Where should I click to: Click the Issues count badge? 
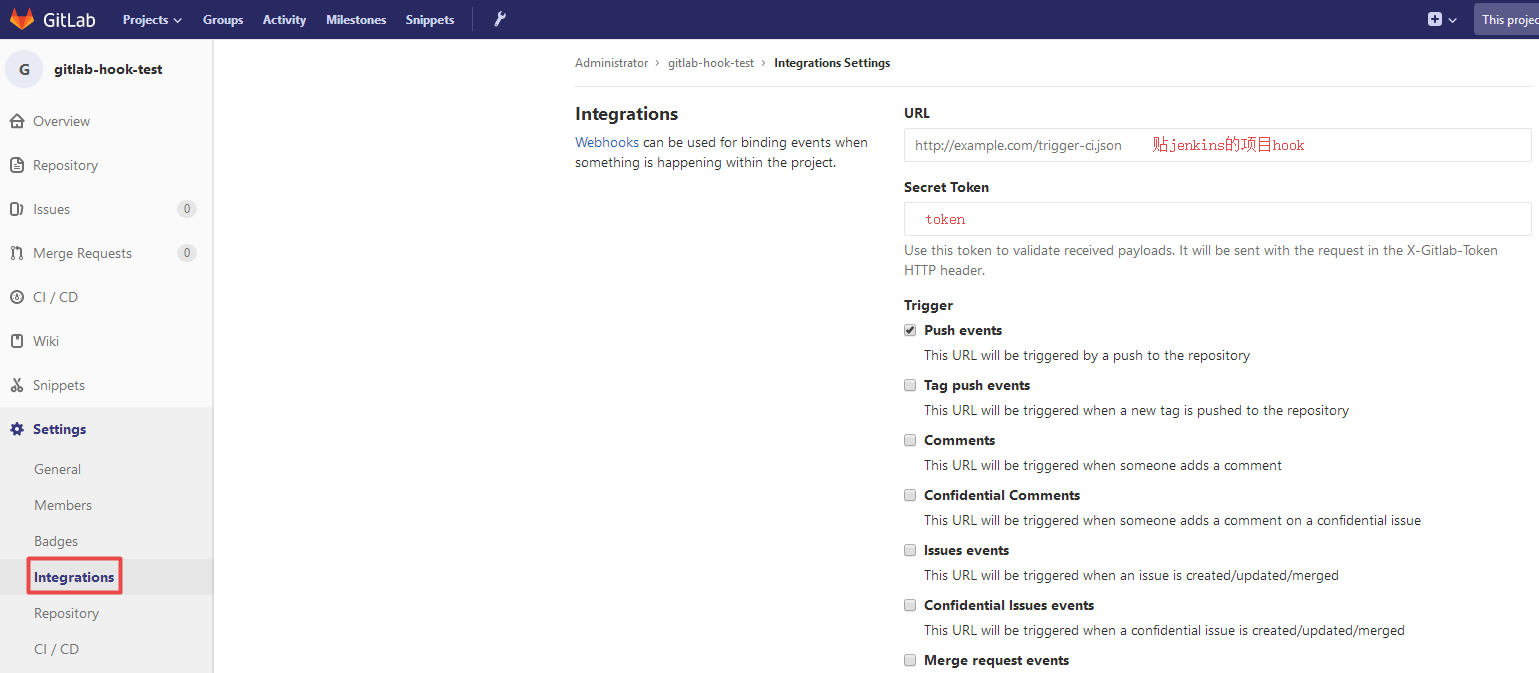click(x=187, y=209)
